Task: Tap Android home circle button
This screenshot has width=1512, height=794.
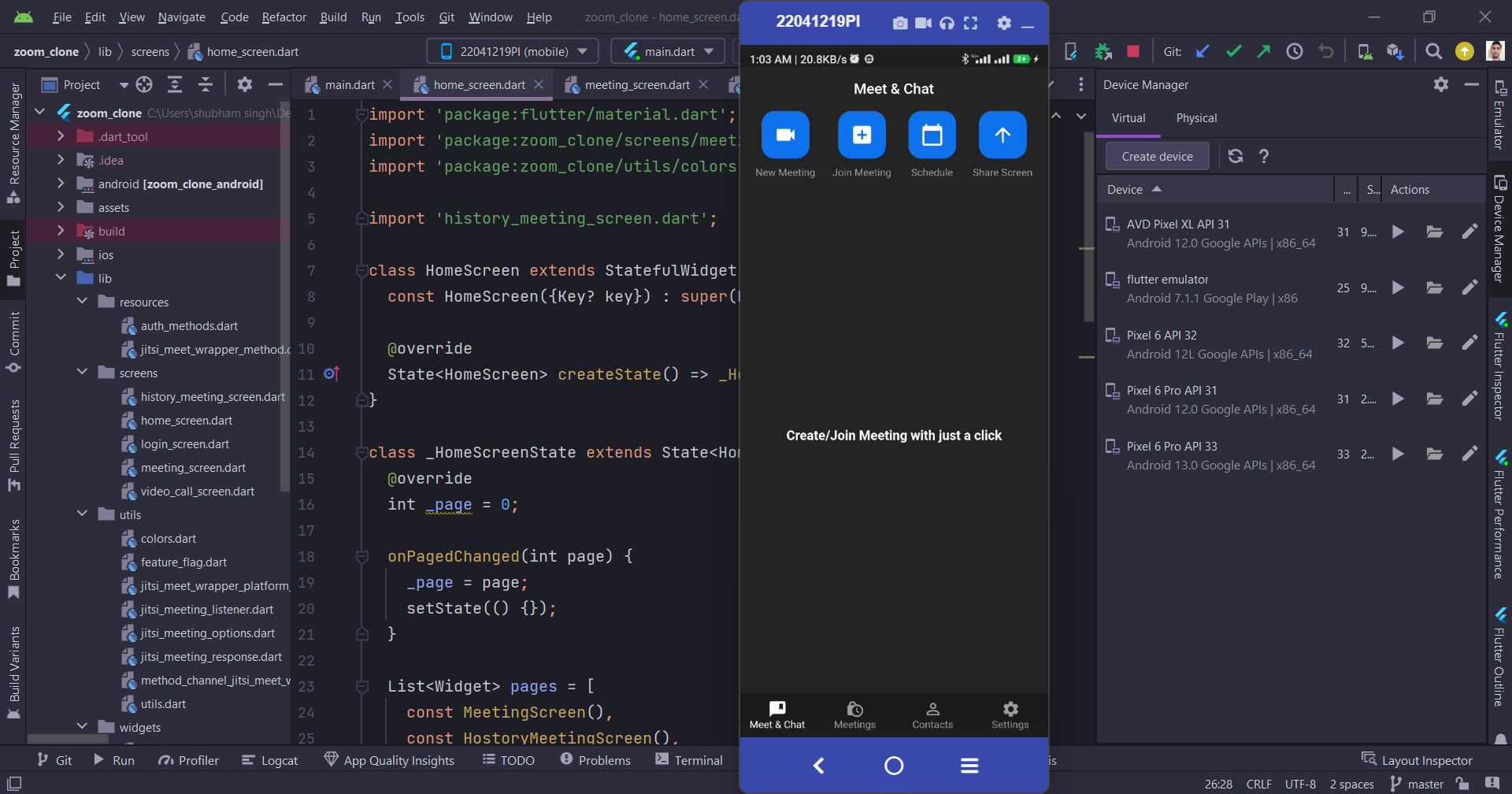Action: point(894,765)
